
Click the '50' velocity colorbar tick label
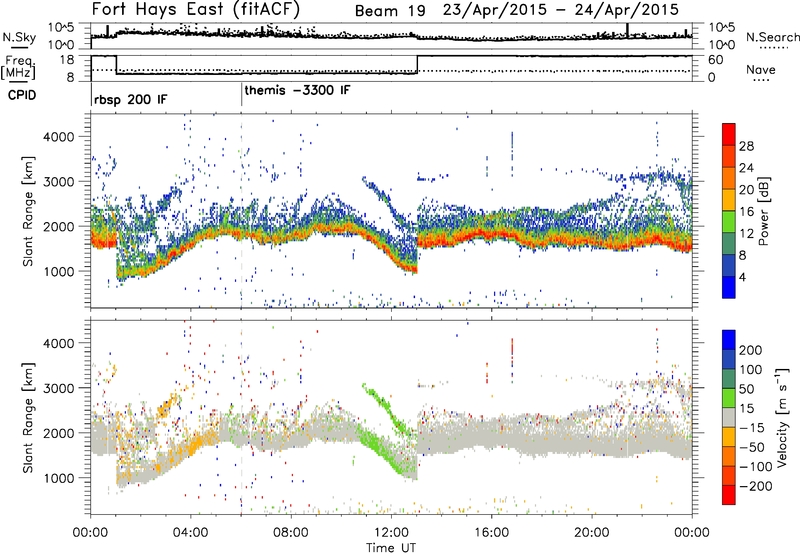click(746, 389)
